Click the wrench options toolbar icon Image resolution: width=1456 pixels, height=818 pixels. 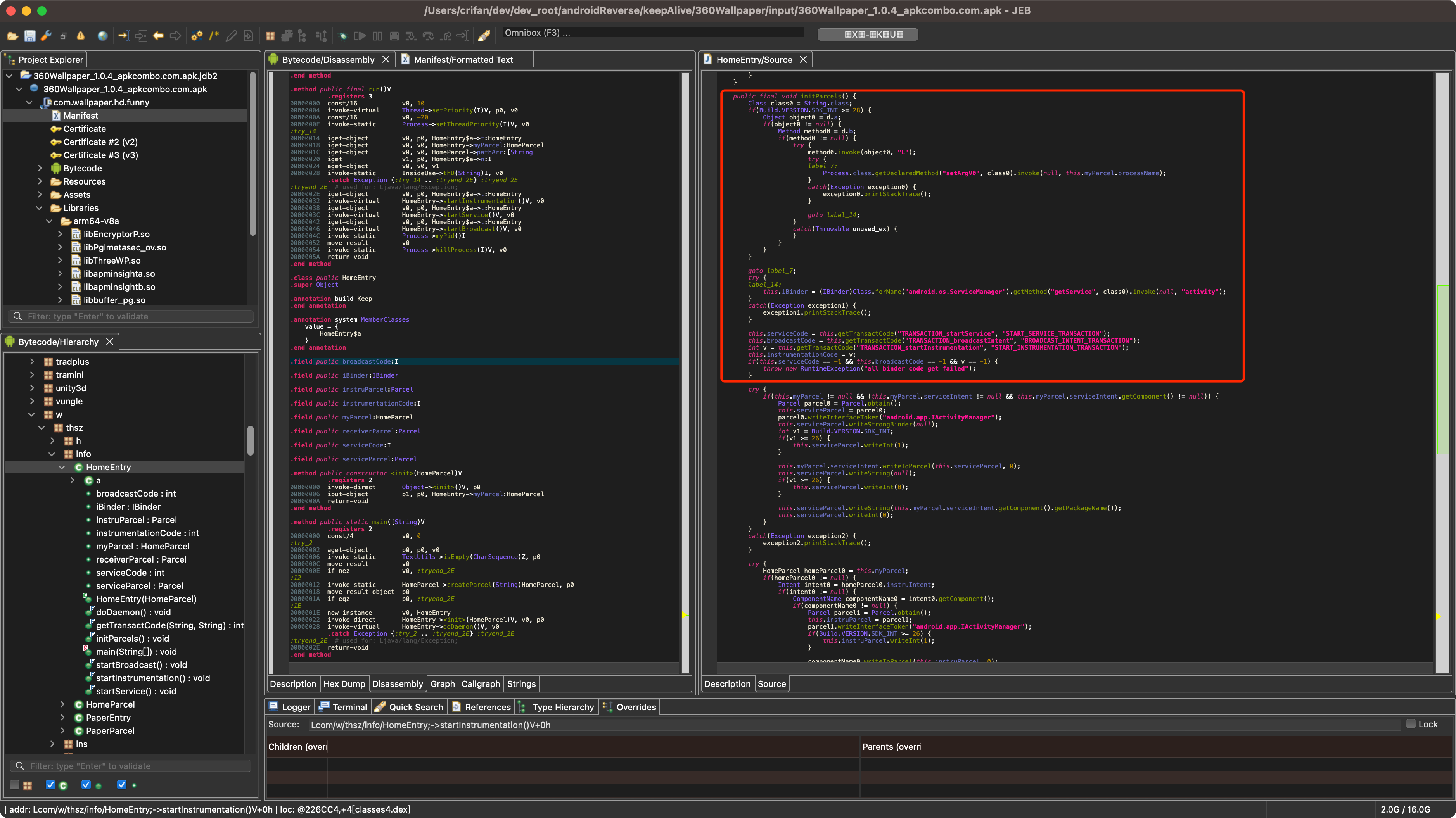46,36
